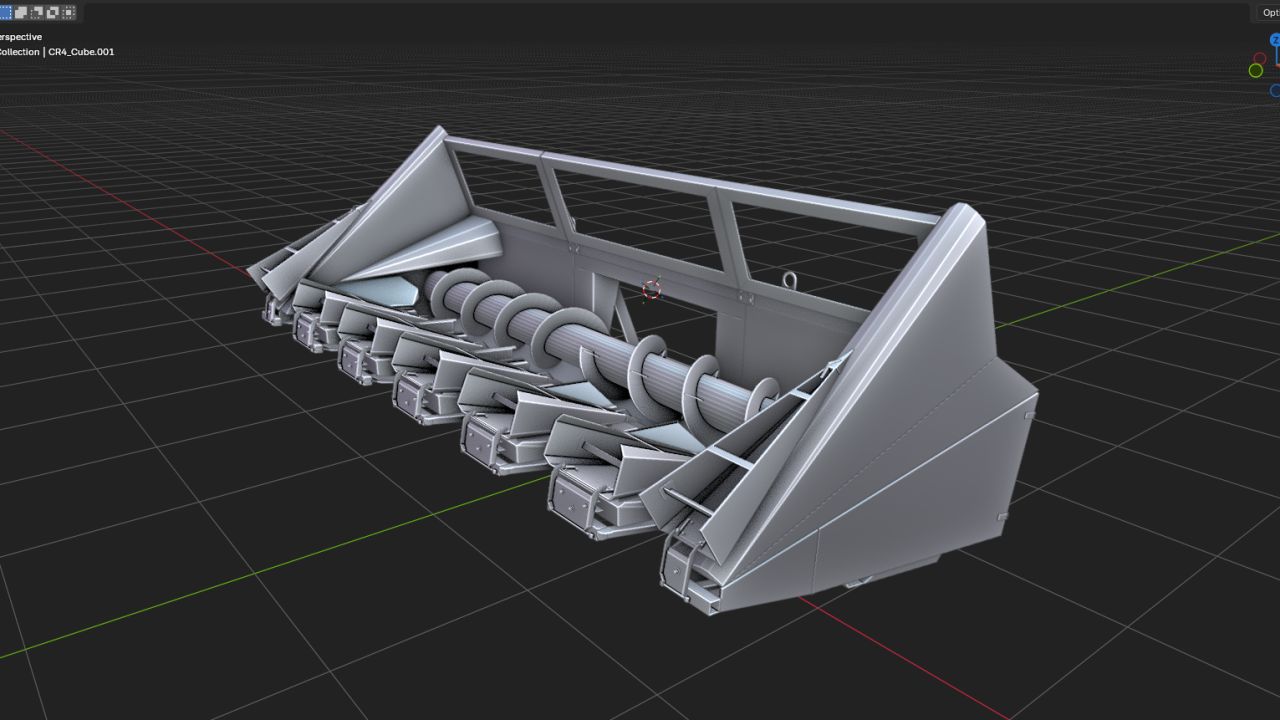Select the Extend Selection mode icon
Image resolution: width=1280 pixels, height=720 pixels.
[20, 12]
